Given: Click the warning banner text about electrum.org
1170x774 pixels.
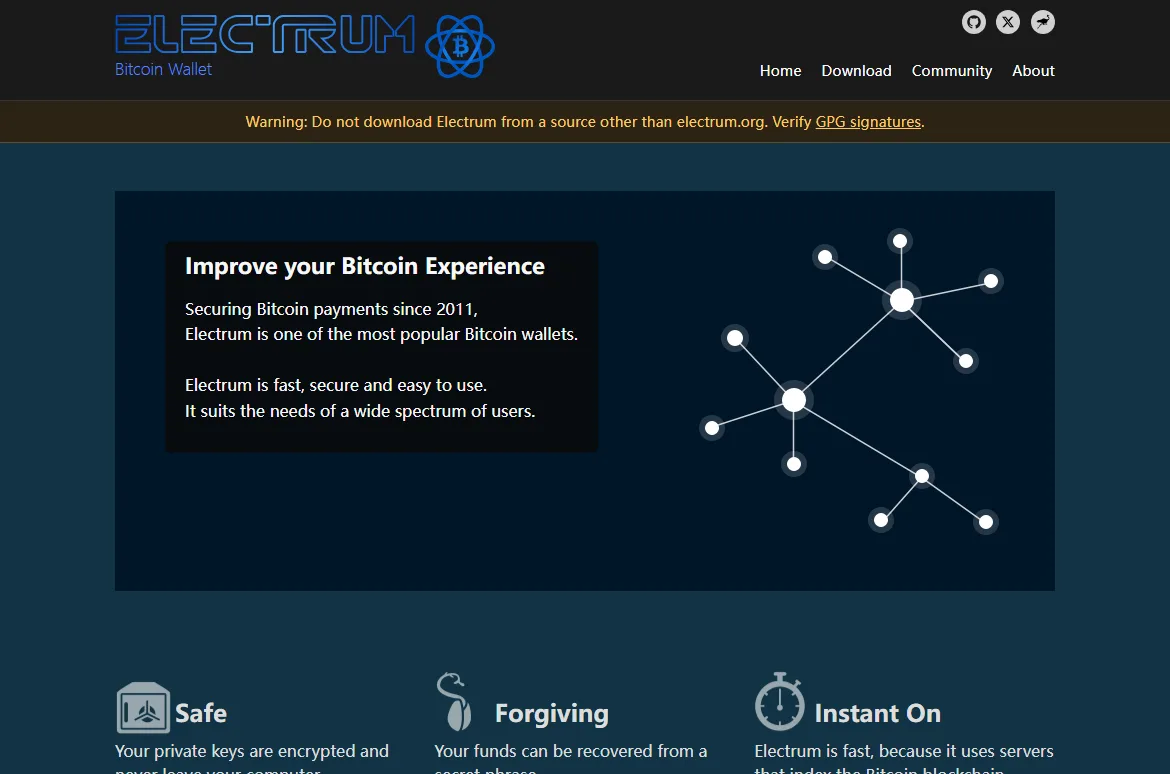Looking at the screenshot, I should [585, 122].
